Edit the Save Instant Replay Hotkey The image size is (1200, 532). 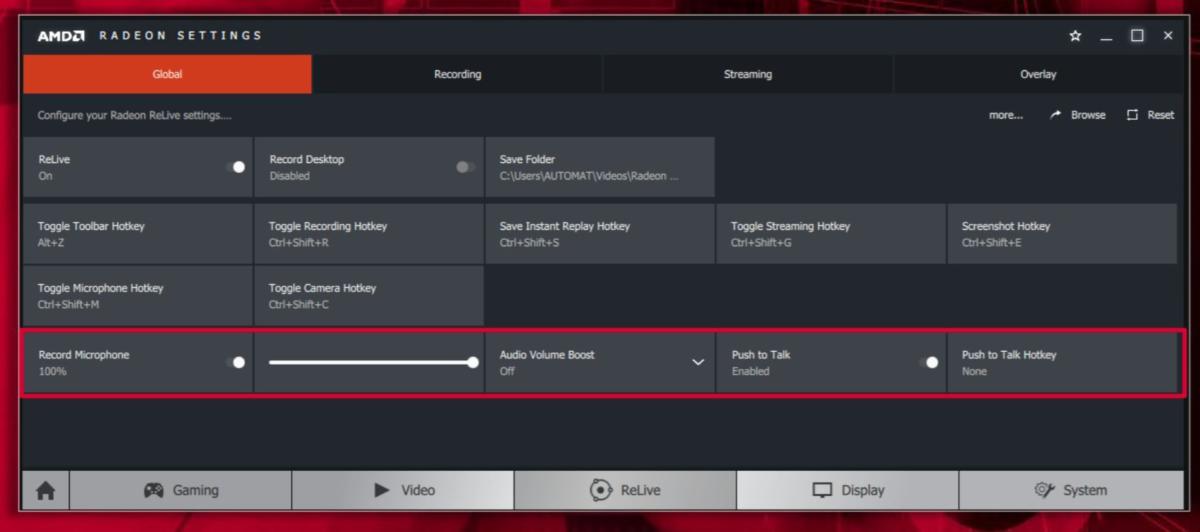click(x=600, y=234)
